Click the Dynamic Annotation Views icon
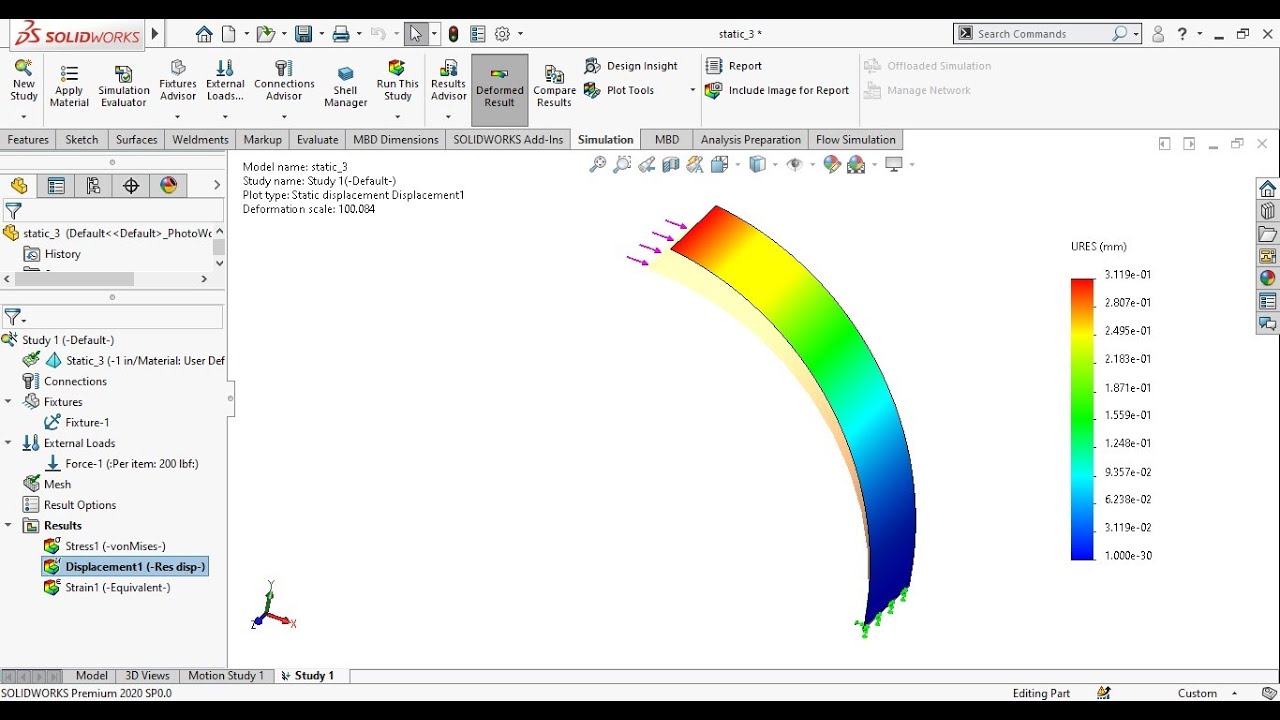 coord(694,165)
